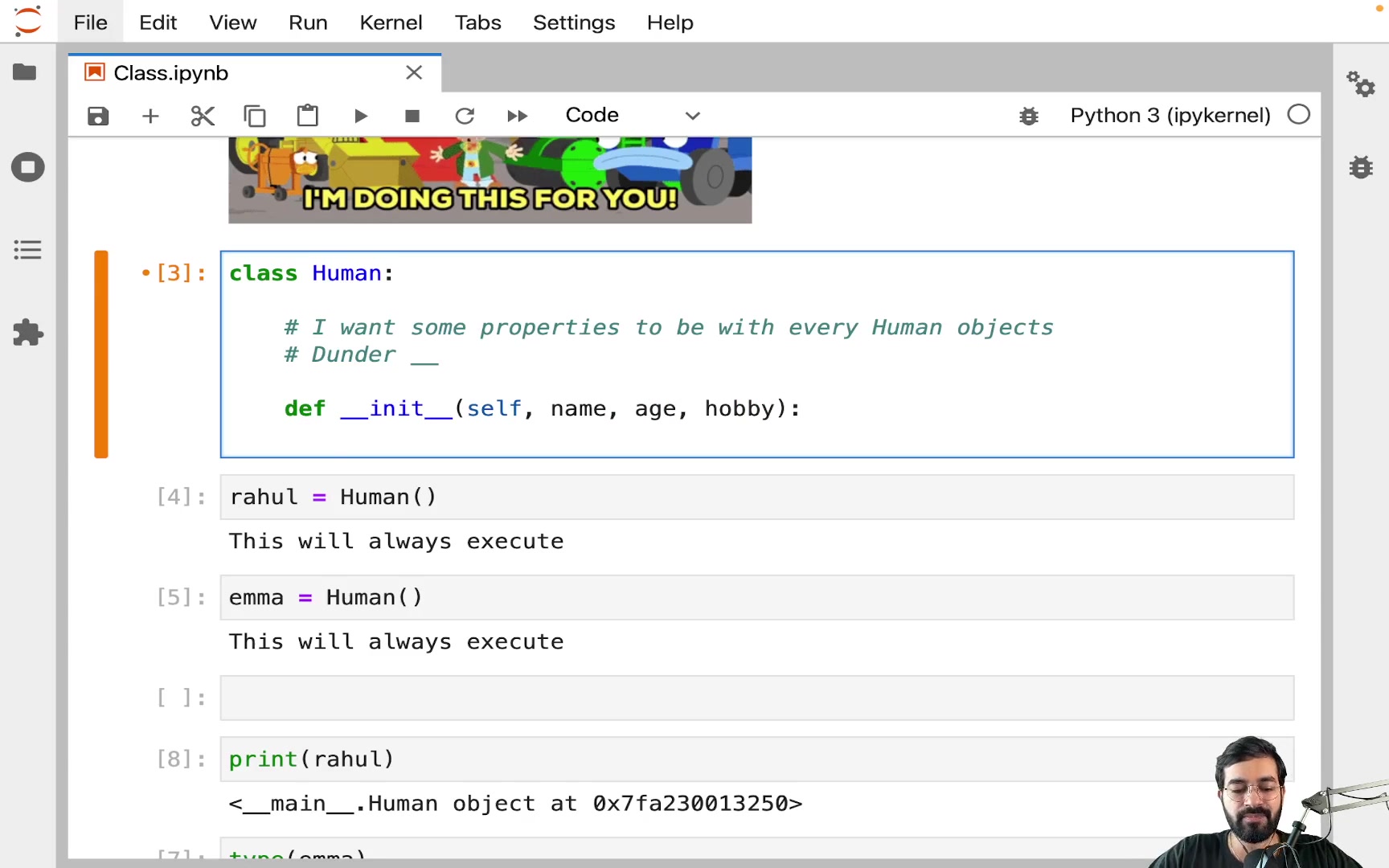This screenshot has width=1389, height=868.
Task: Open the Debugger panel in right sidebar
Action: coord(1361,167)
